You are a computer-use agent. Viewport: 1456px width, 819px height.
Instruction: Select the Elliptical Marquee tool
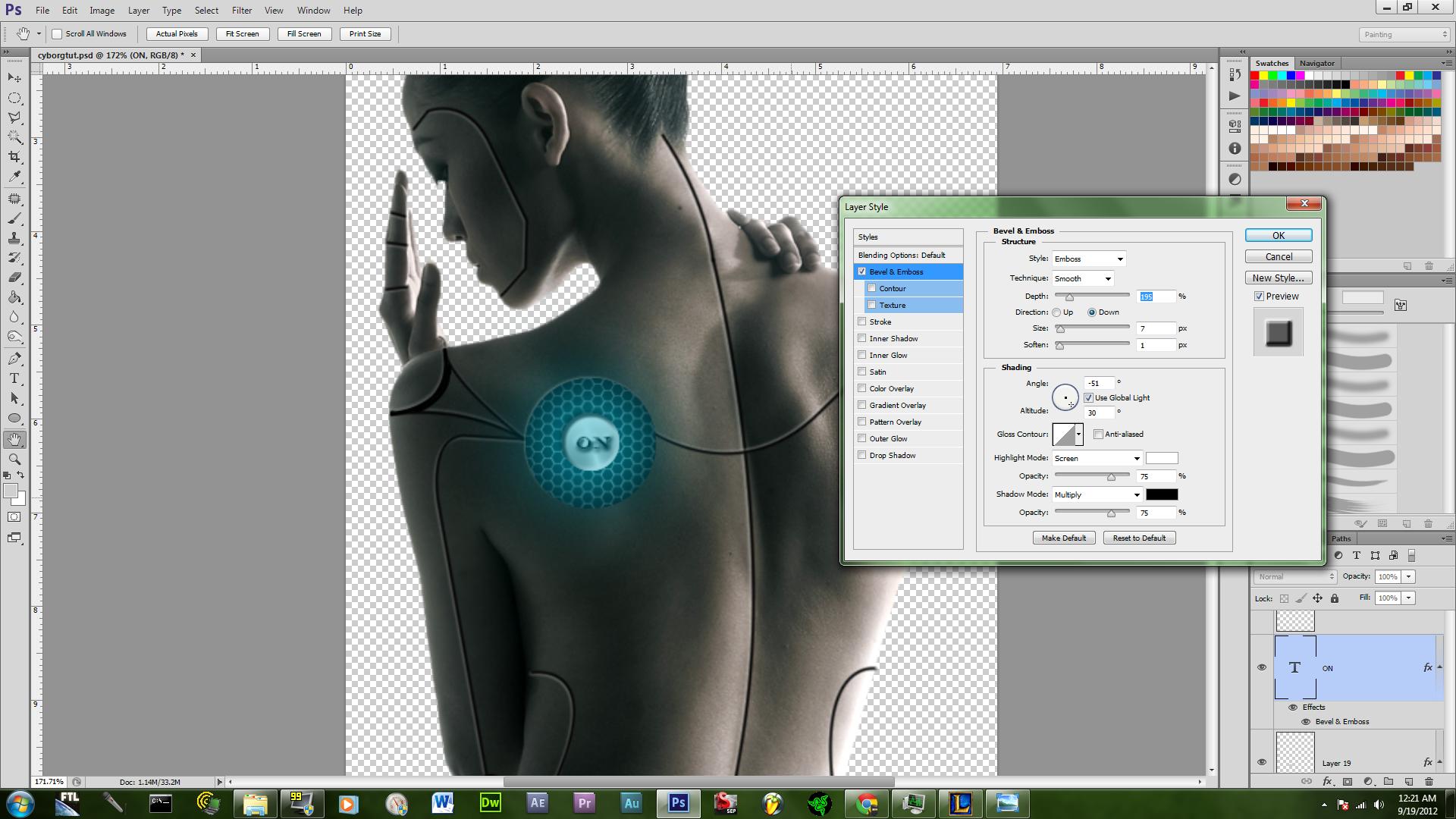14,98
